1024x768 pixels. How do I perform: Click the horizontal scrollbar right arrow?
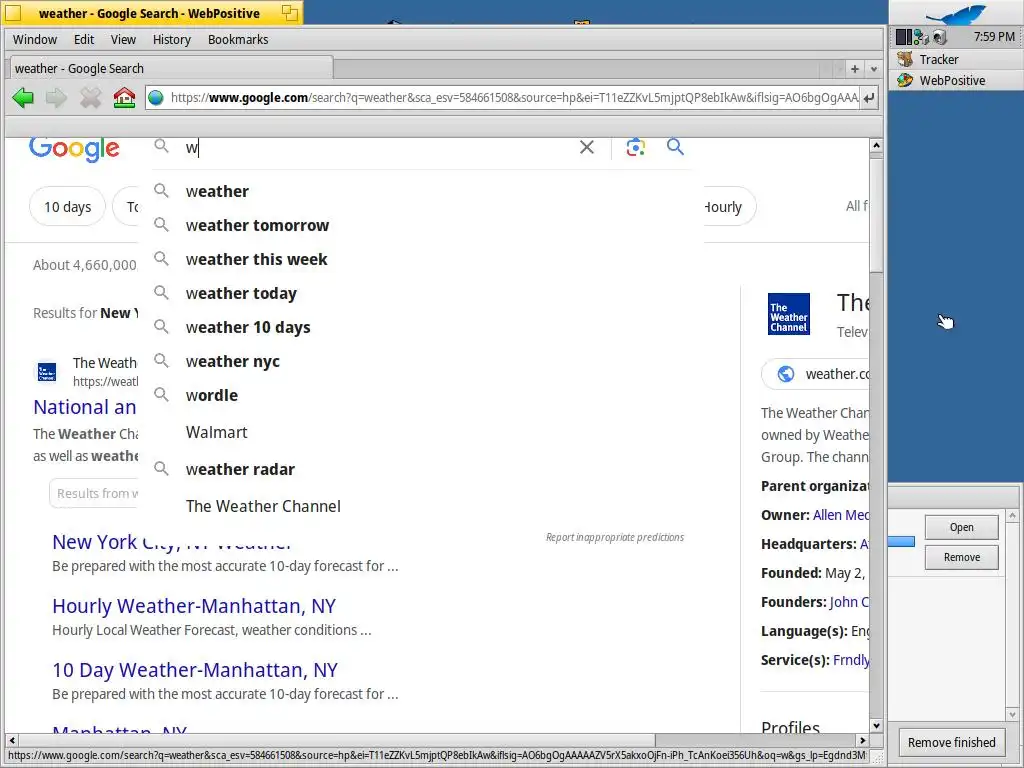tap(863, 741)
